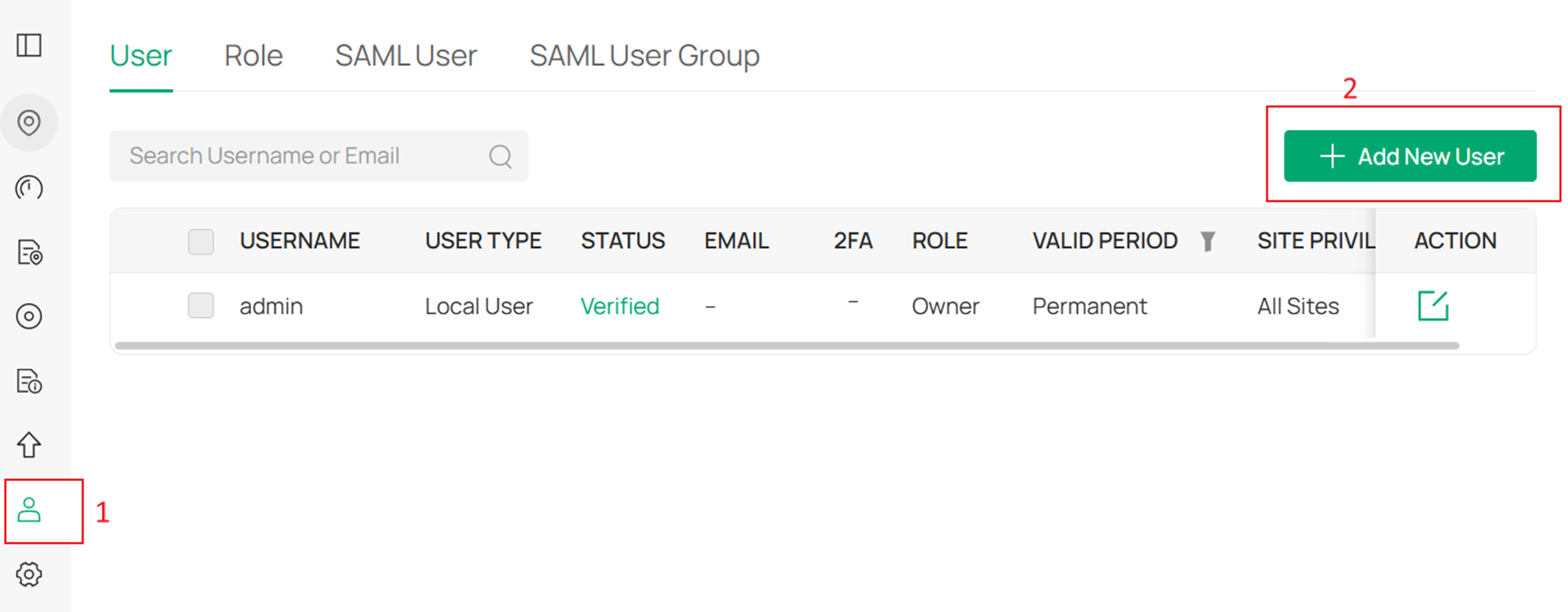
Task: Click the Permanent valid period cell
Action: pyautogui.click(x=1090, y=306)
